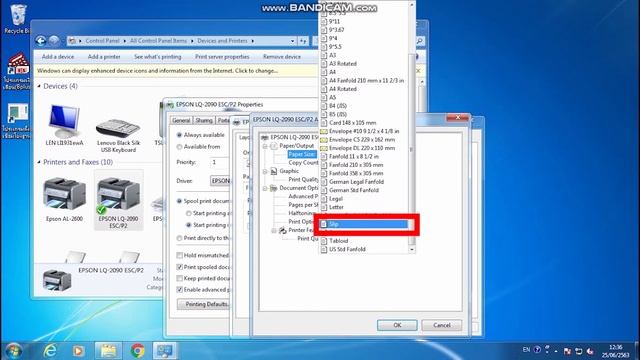640x360 pixels.
Task: Choose US Std Fanfold paper size
Action: tap(347, 249)
